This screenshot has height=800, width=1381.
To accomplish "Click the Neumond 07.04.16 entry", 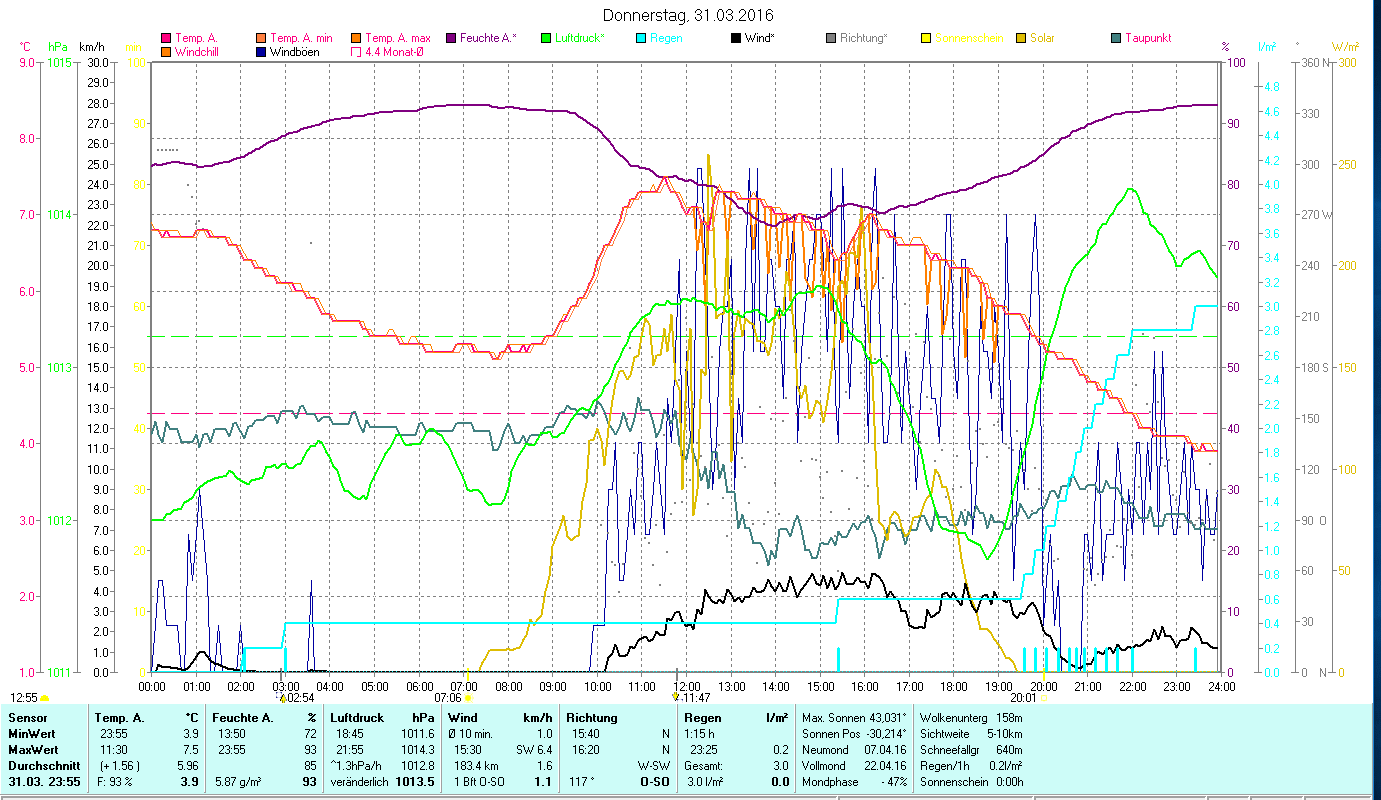I will pyautogui.click(x=854, y=750).
